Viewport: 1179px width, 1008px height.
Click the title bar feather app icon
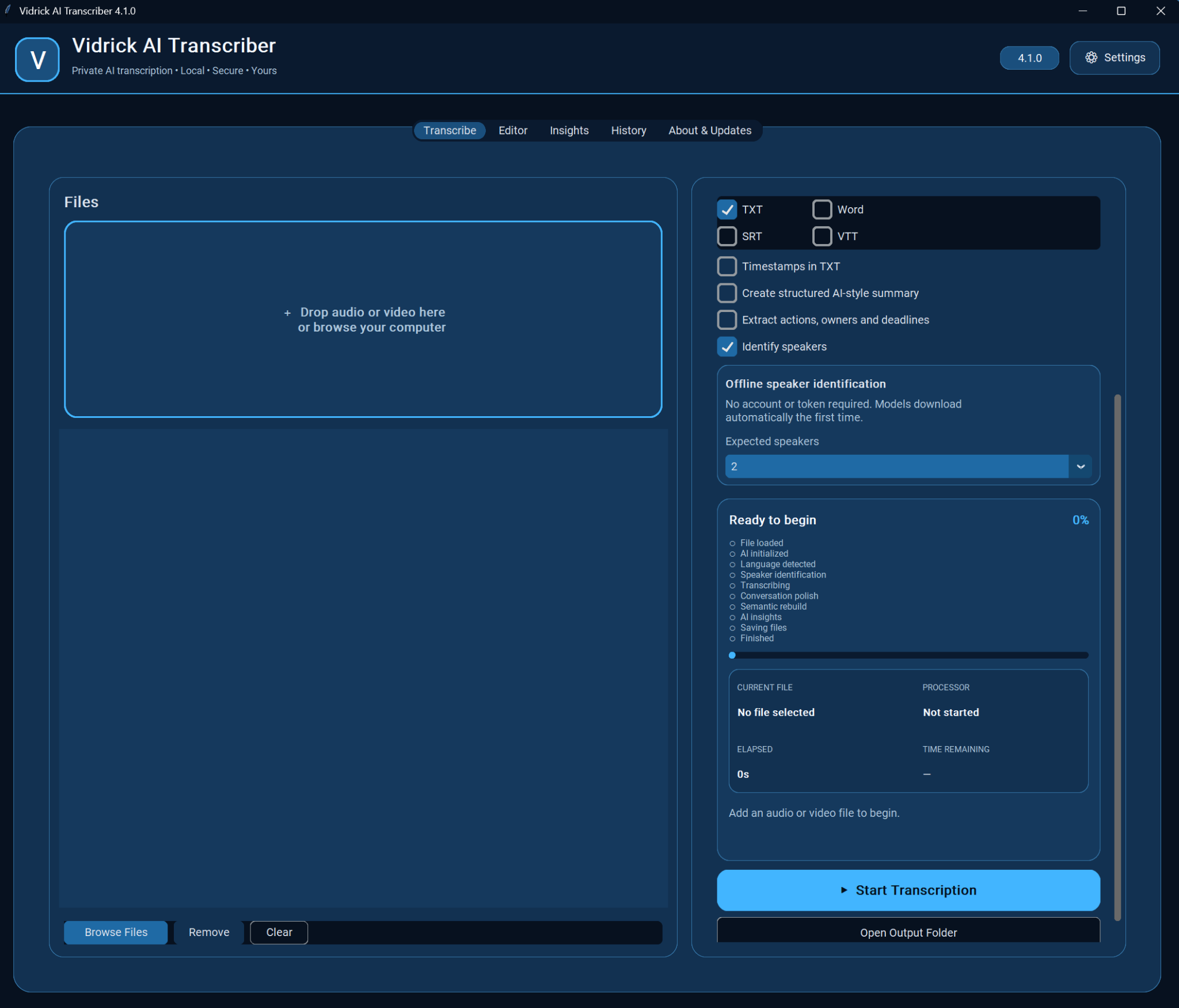pyautogui.click(x=8, y=10)
